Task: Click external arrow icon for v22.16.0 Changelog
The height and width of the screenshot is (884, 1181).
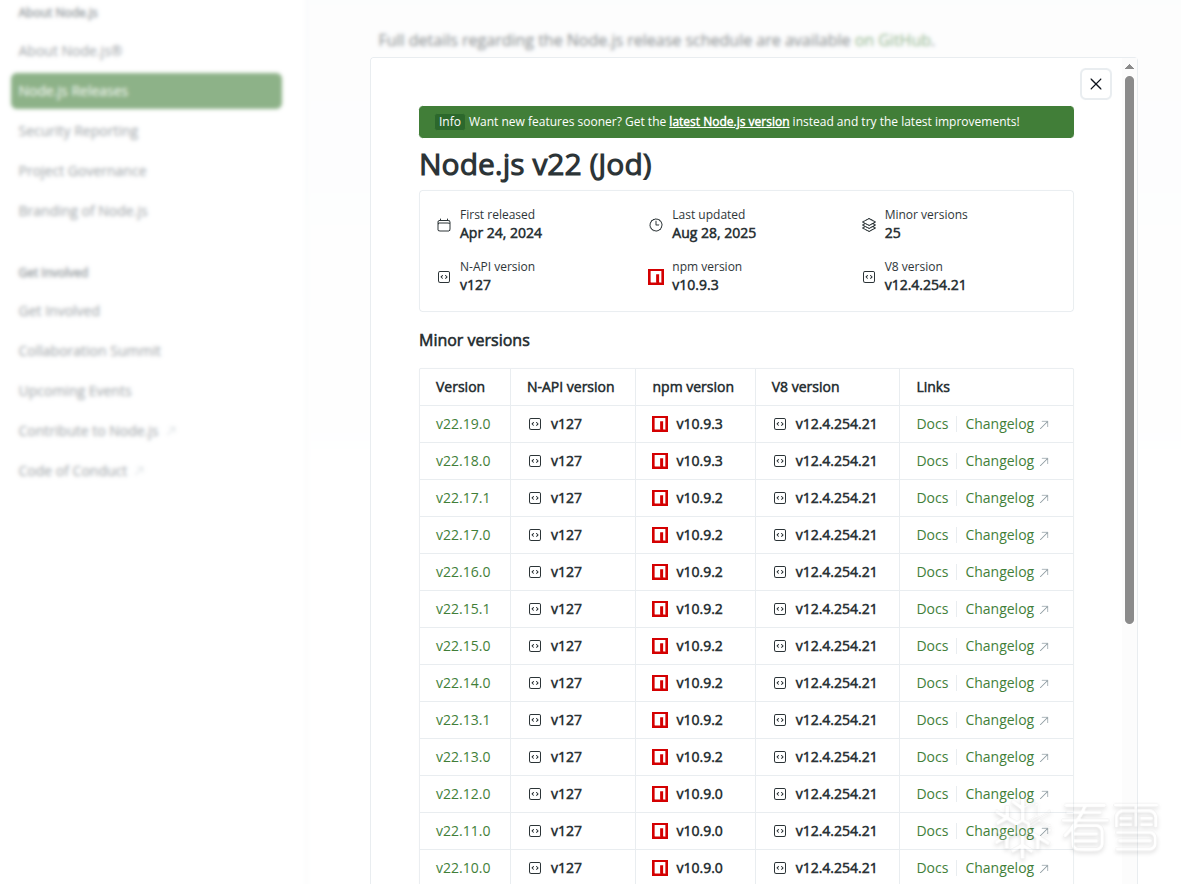Action: [x=1044, y=573]
